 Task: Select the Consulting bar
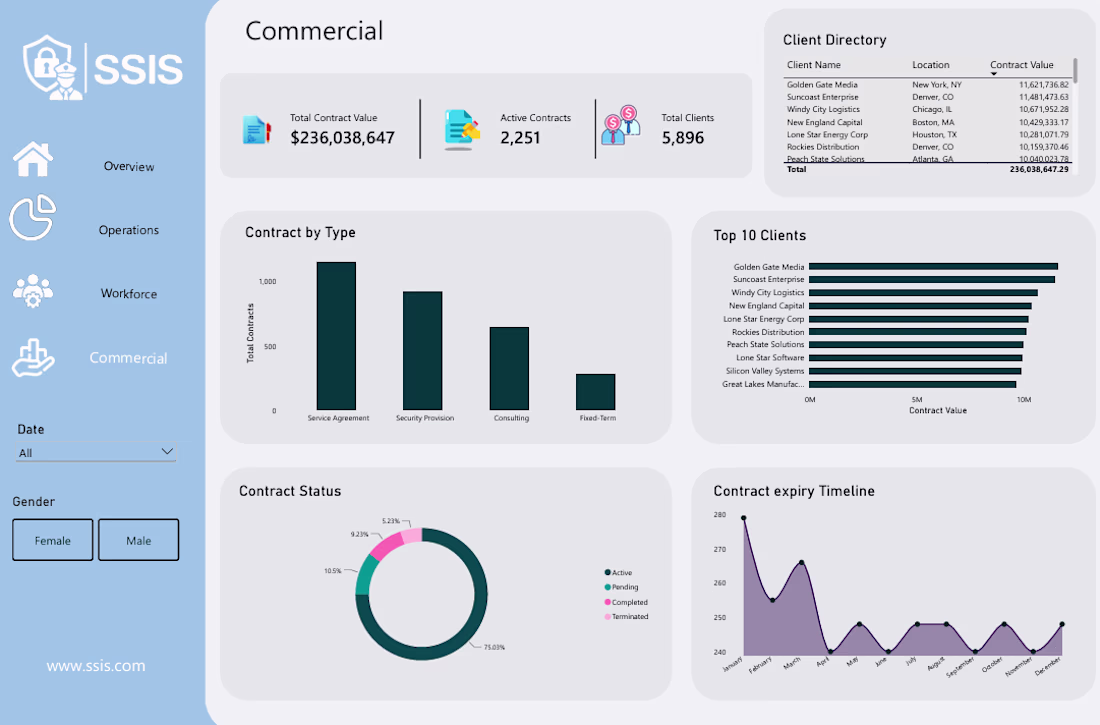[x=509, y=368]
